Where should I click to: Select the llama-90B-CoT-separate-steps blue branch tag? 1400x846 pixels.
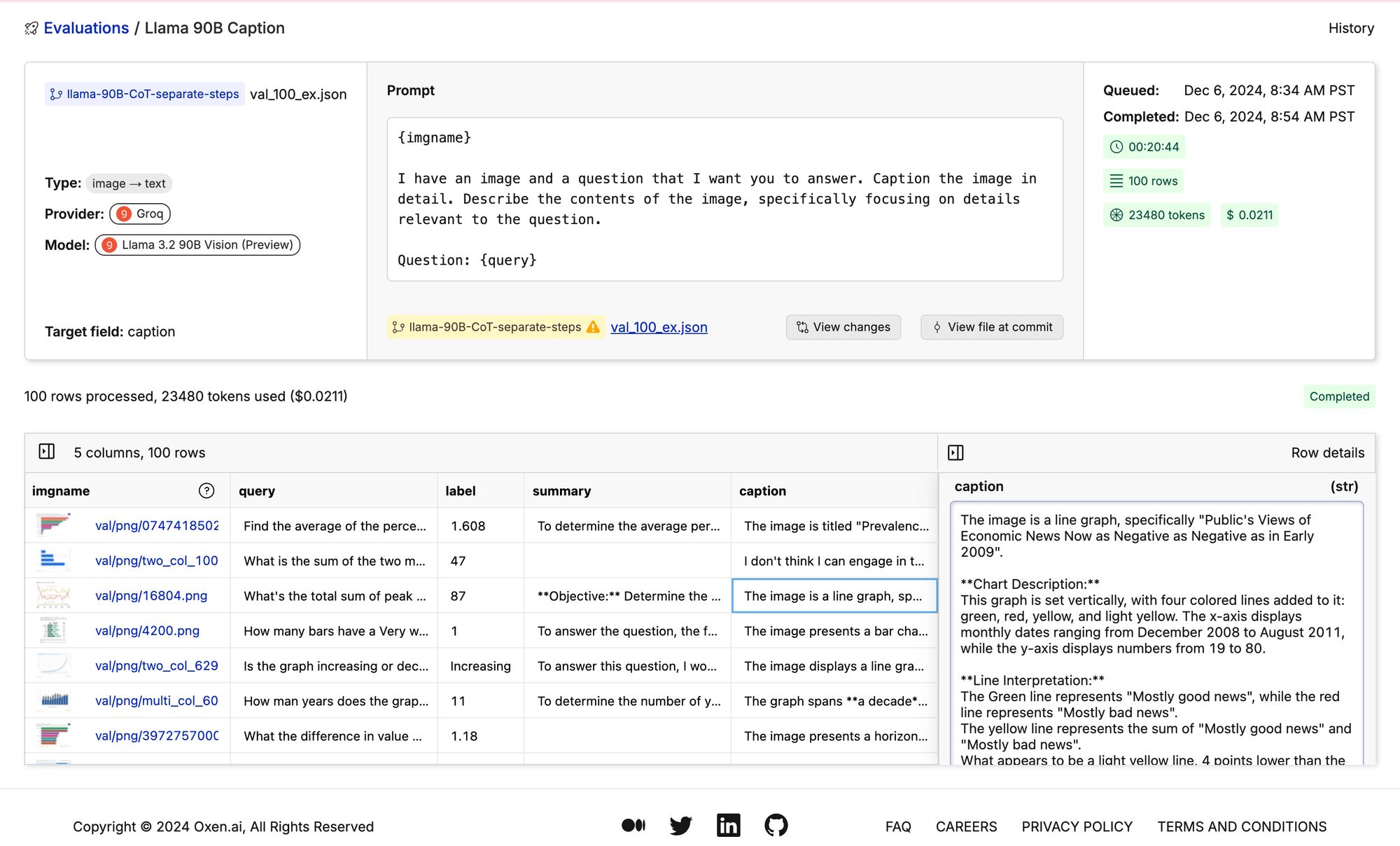[145, 95]
